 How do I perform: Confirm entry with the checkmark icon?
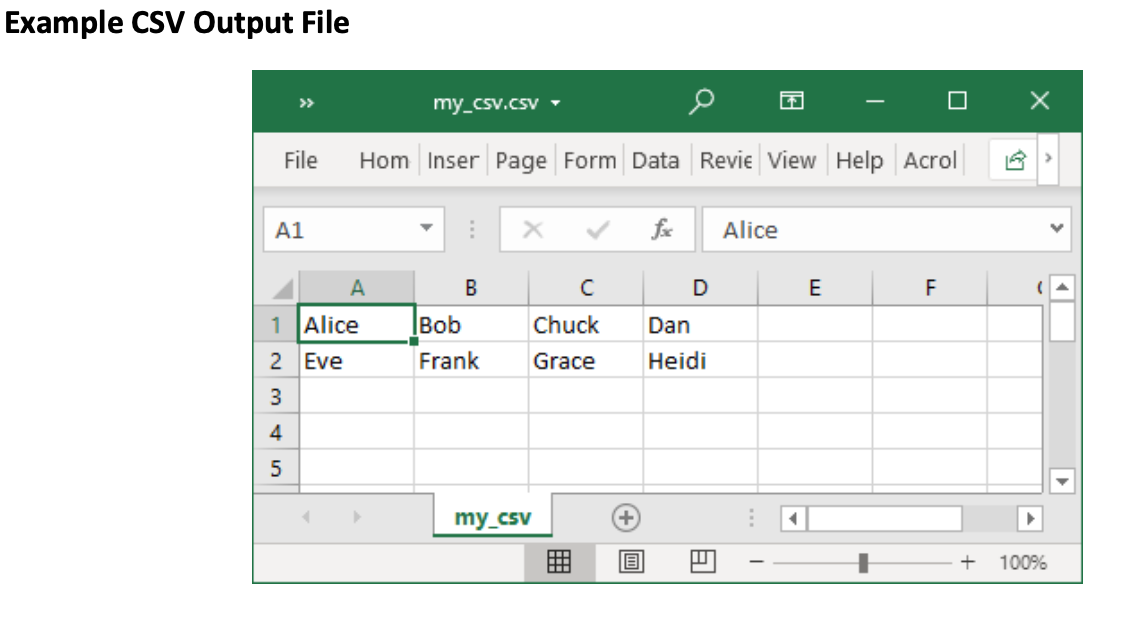597,230
